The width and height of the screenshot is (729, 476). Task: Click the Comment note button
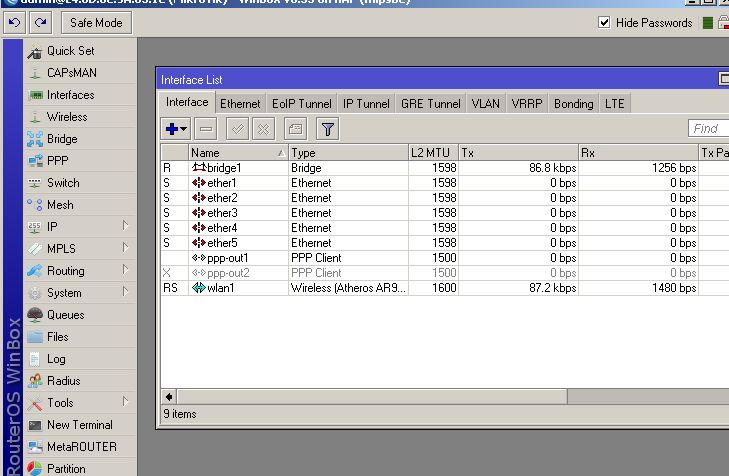click(295, 129)
